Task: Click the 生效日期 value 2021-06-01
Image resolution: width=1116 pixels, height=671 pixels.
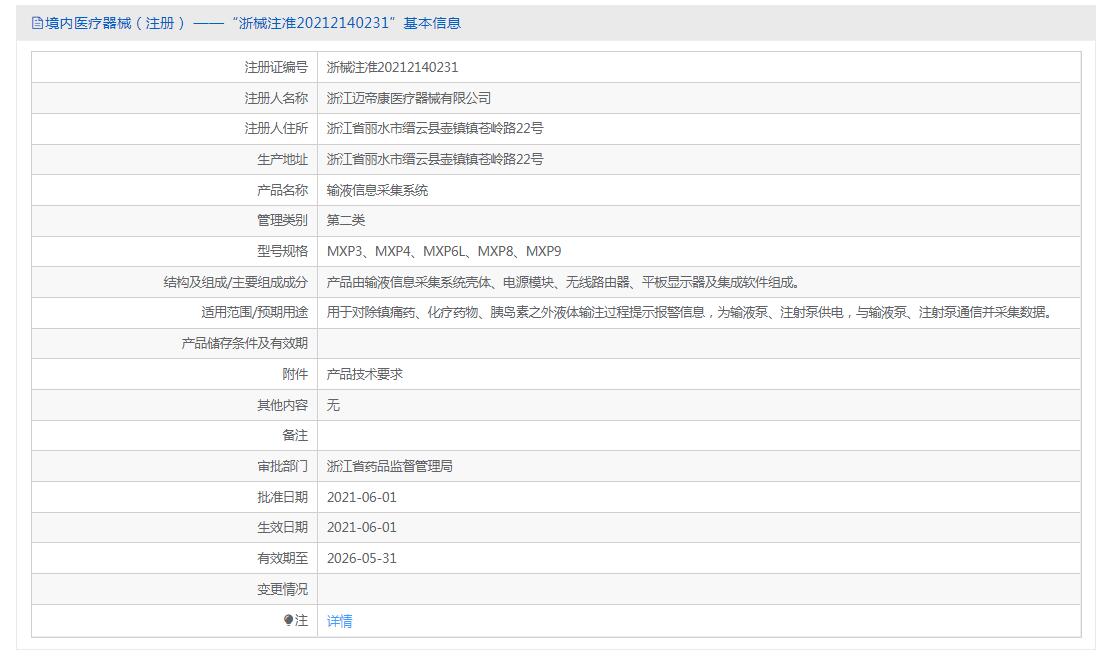Action: tap(362, 527)
